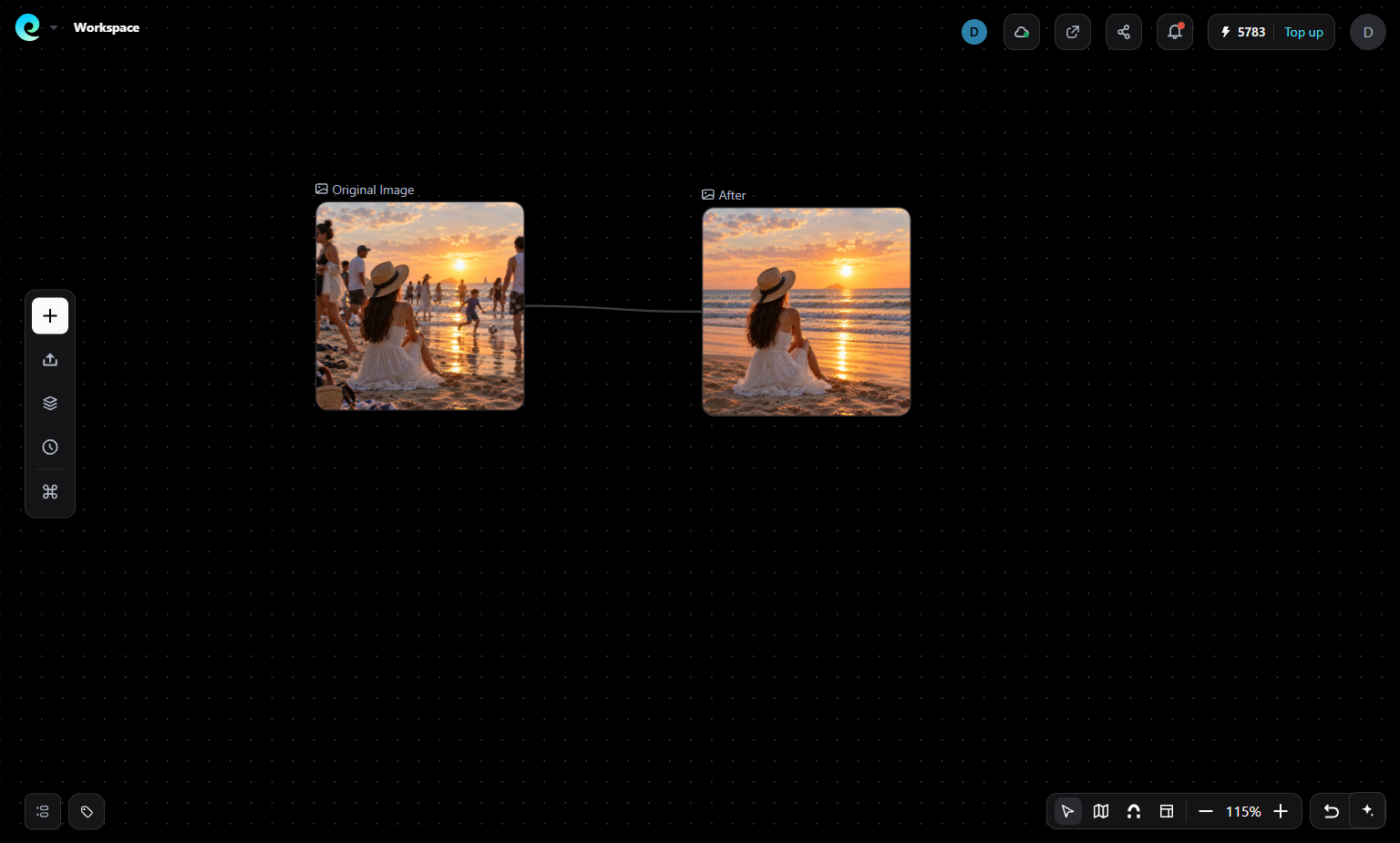
Task: Click the Top up link
Action: tap(1303, 32)
